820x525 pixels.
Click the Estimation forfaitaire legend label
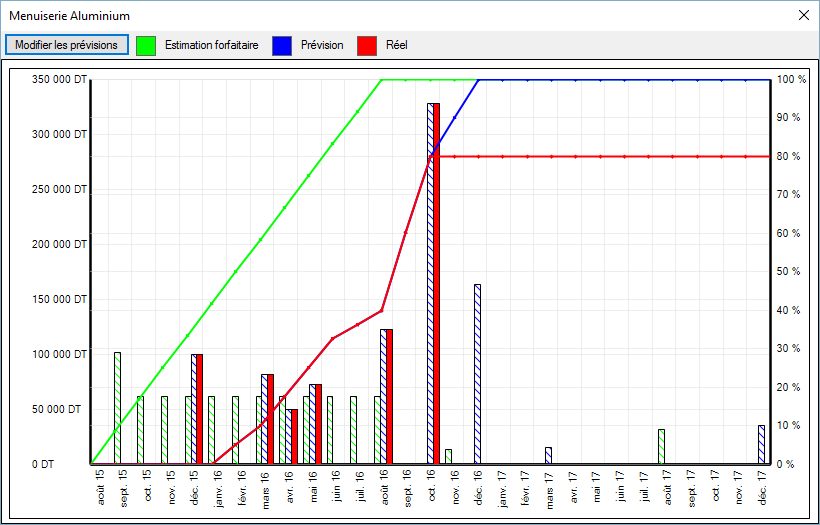coord(211,45)
